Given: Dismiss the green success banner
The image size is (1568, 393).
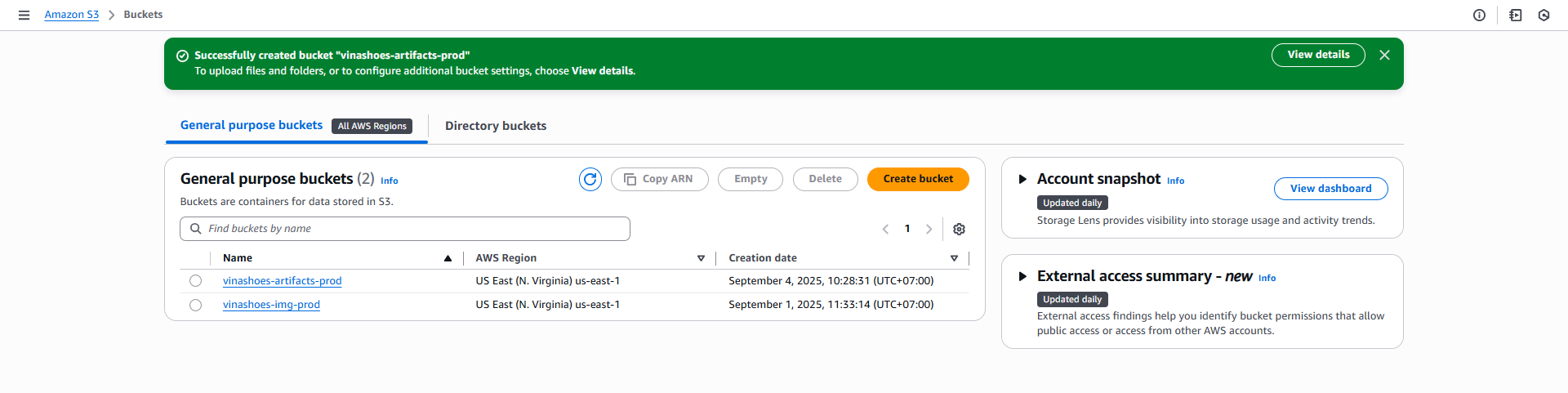Looking at the screenshot, I should pos(1384,56).
